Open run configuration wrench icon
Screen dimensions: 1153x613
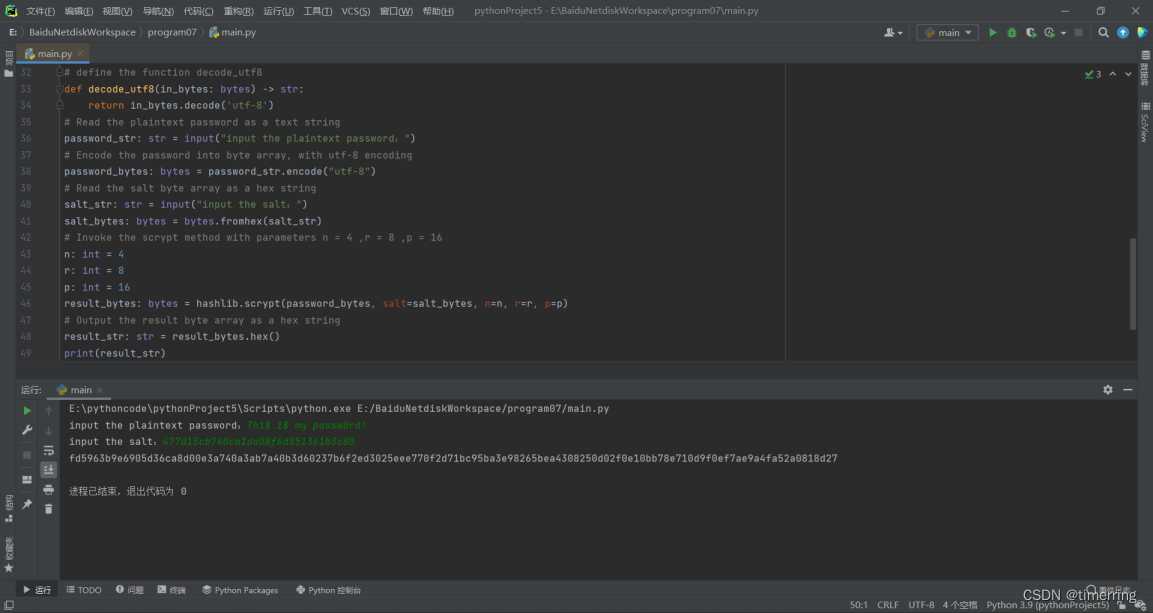pos(27,430)
